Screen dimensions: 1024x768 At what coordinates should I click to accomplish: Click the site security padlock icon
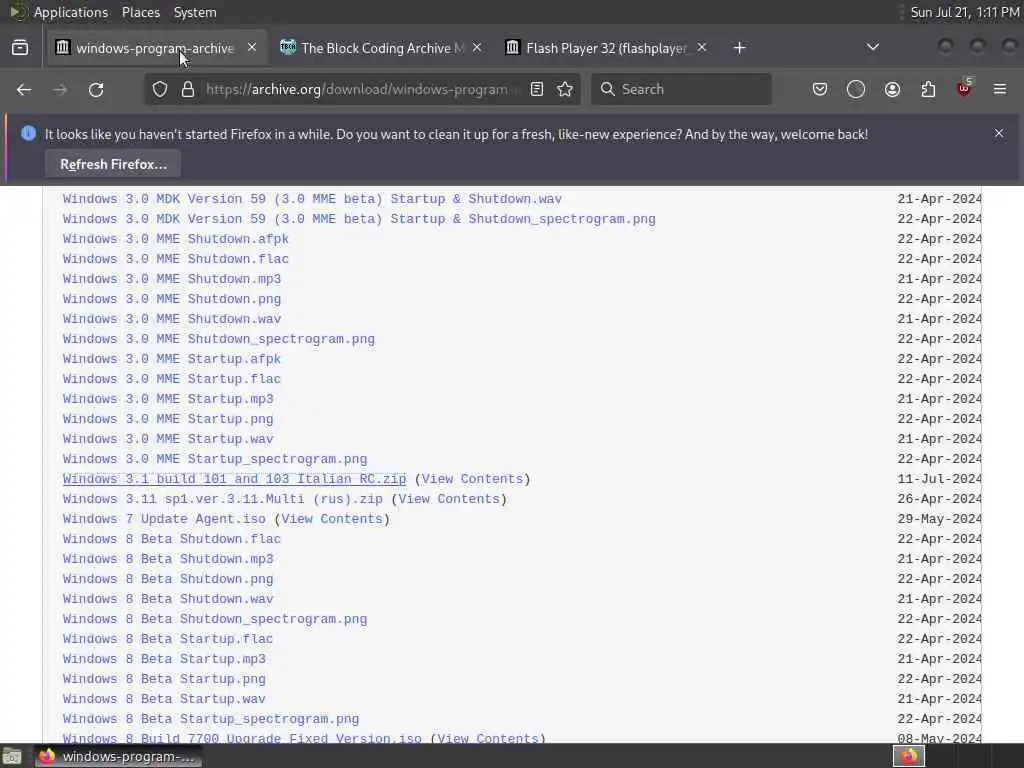(x=188, y=89)
